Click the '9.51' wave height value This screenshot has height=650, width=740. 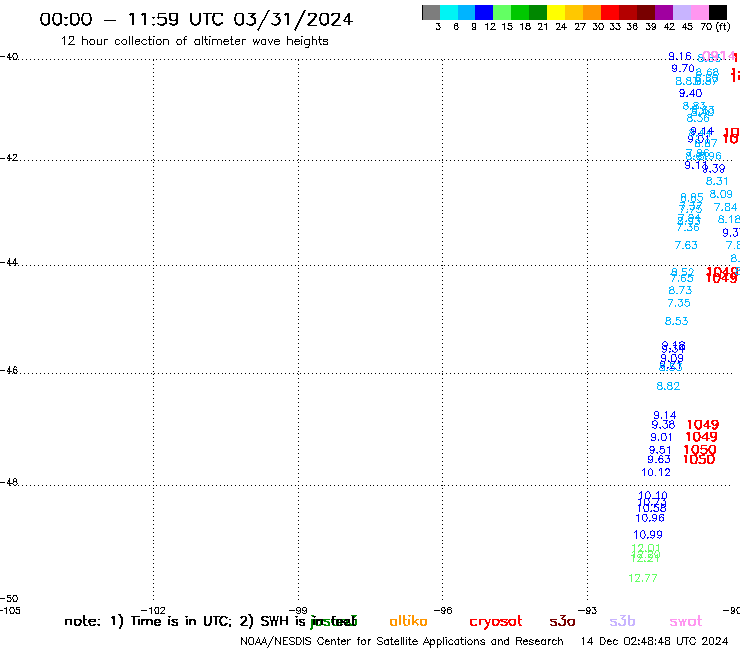pos(660,450)
